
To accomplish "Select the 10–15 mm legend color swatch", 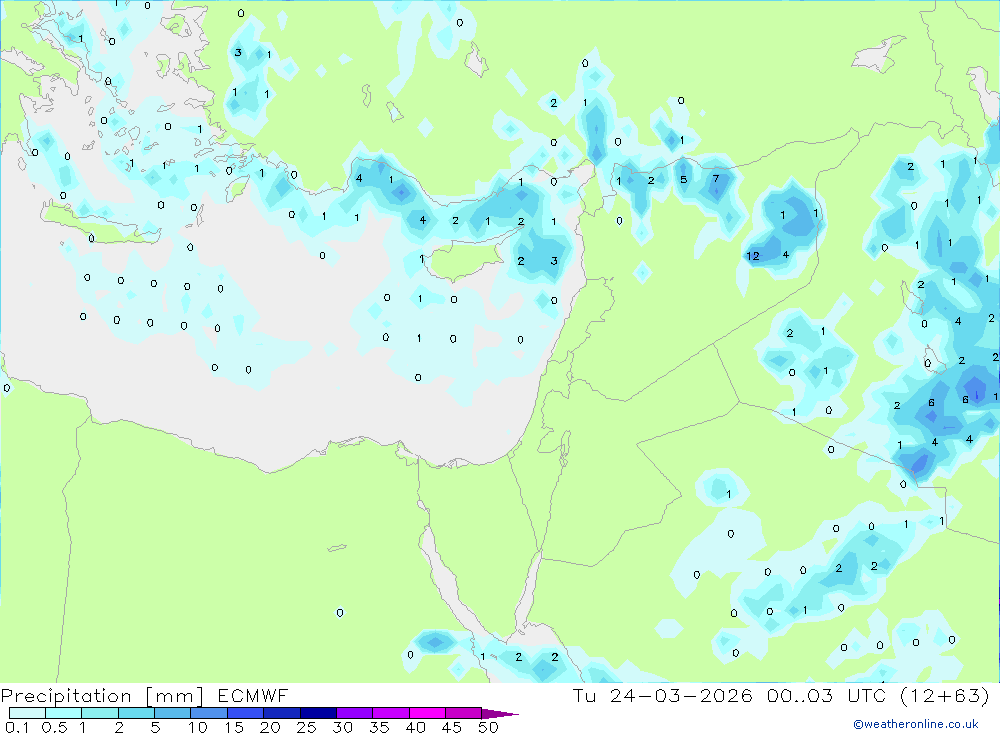I will coord(209,713).
